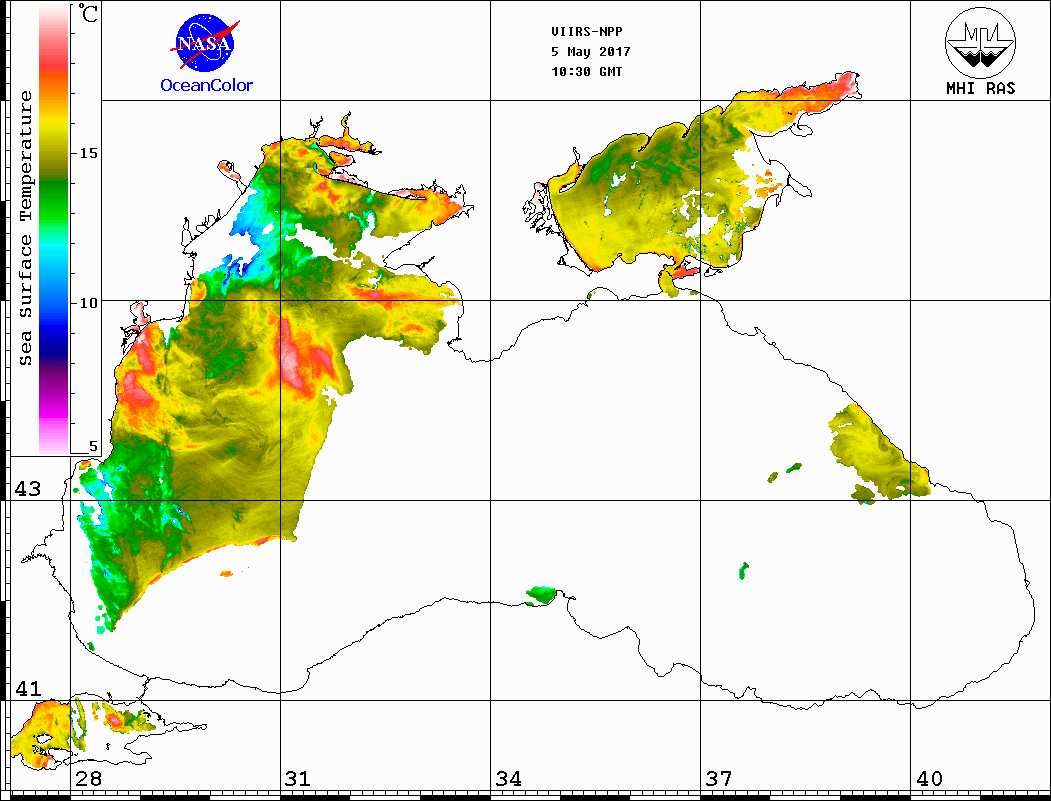Screen dimensions: 1051x801
Task: Click the VIIRS-NPP sensor label
Action: [x=586, y=32]
